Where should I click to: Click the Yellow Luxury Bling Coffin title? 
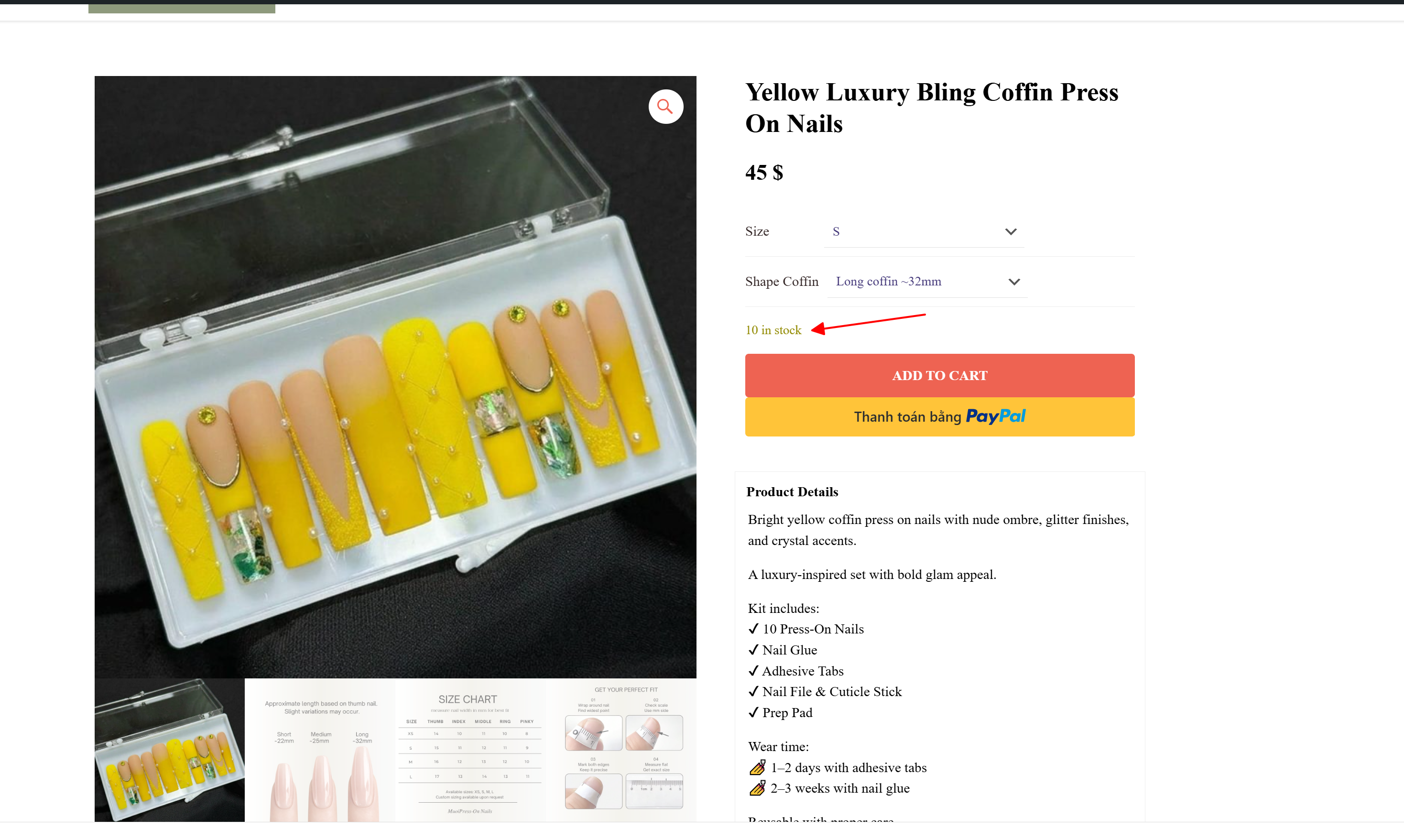tap(932, 108)
